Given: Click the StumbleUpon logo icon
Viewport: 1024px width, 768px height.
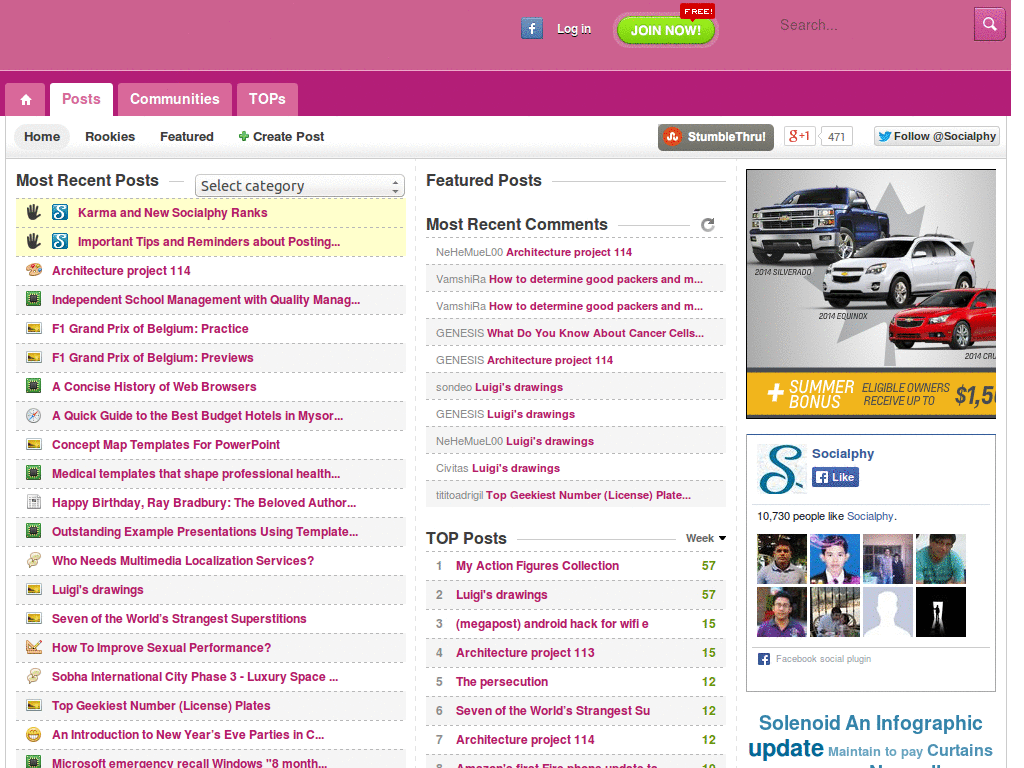Looking at the screenshot, I should (x=672, y=136).
